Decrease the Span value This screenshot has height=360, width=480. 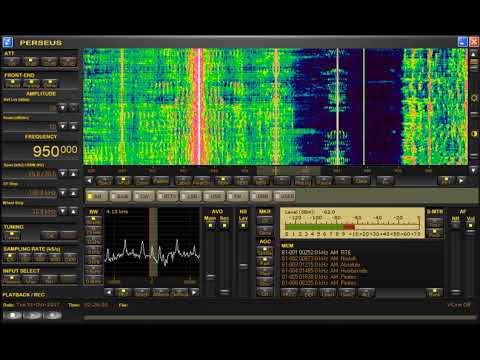click(x=62, y=173)
